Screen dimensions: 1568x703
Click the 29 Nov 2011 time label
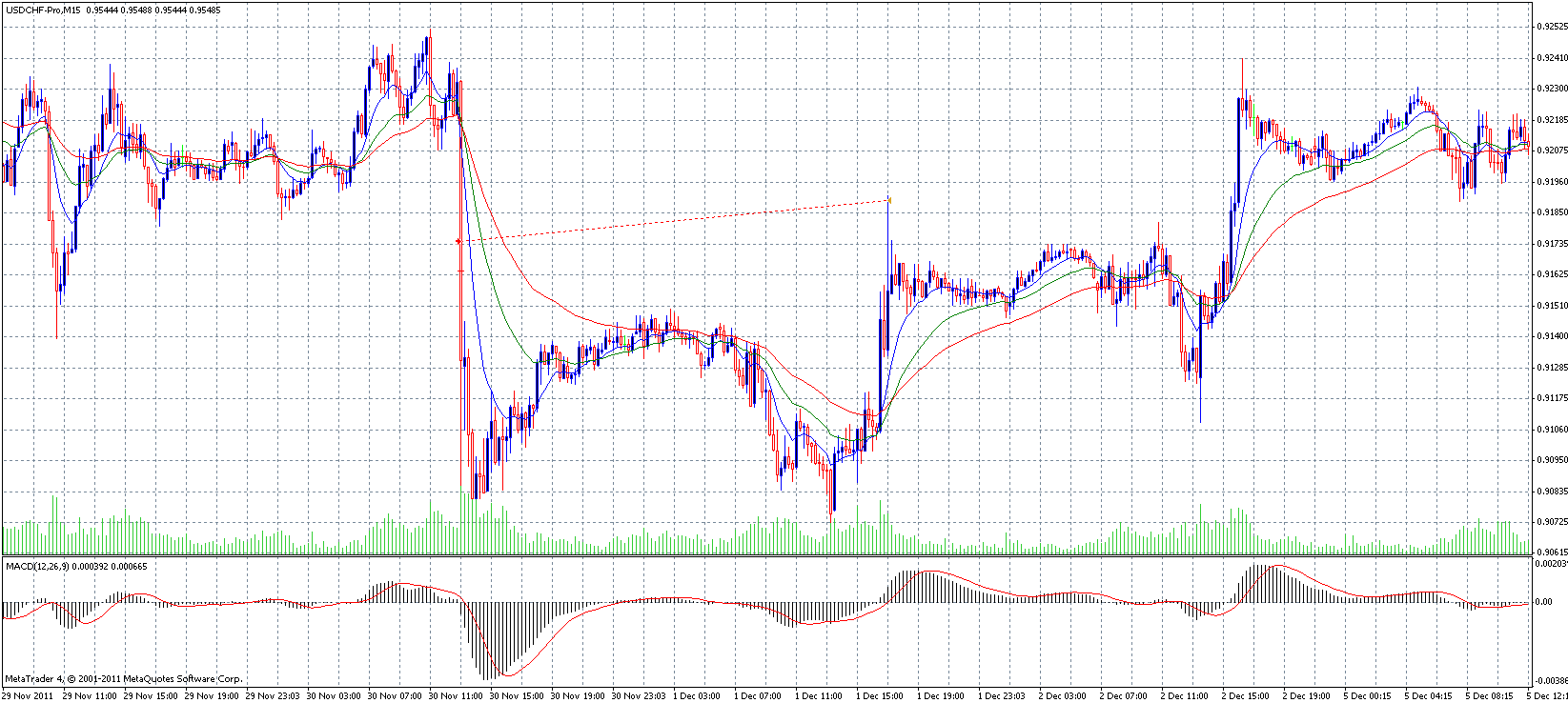click(28, 696)
